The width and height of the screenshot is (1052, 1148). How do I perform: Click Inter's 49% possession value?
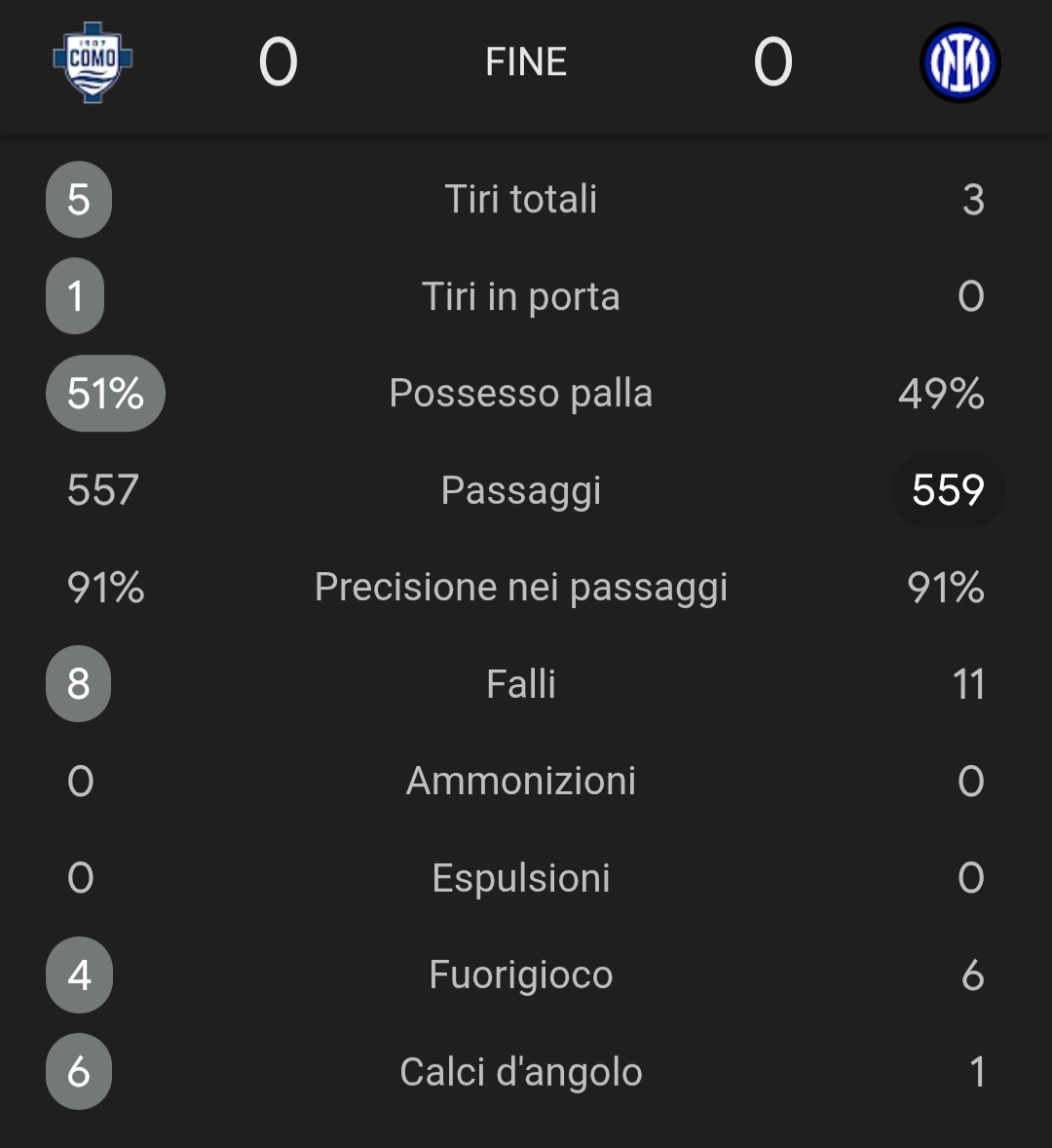point(941,394)
